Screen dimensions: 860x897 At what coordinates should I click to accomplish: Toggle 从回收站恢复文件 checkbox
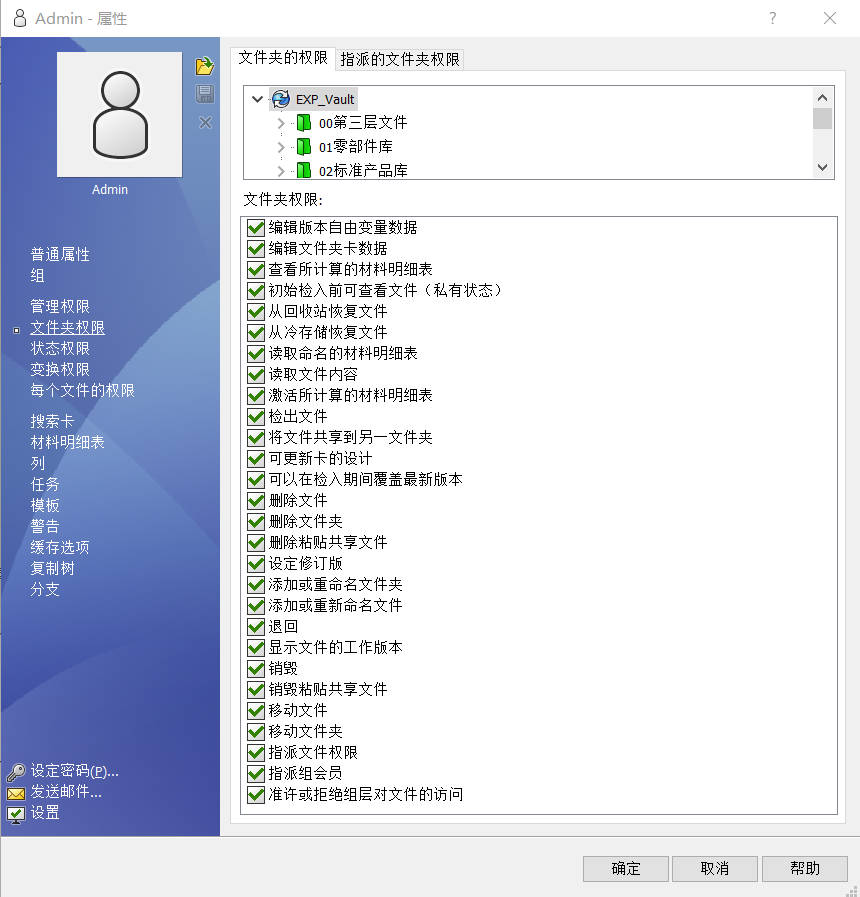tap(256, 312)
